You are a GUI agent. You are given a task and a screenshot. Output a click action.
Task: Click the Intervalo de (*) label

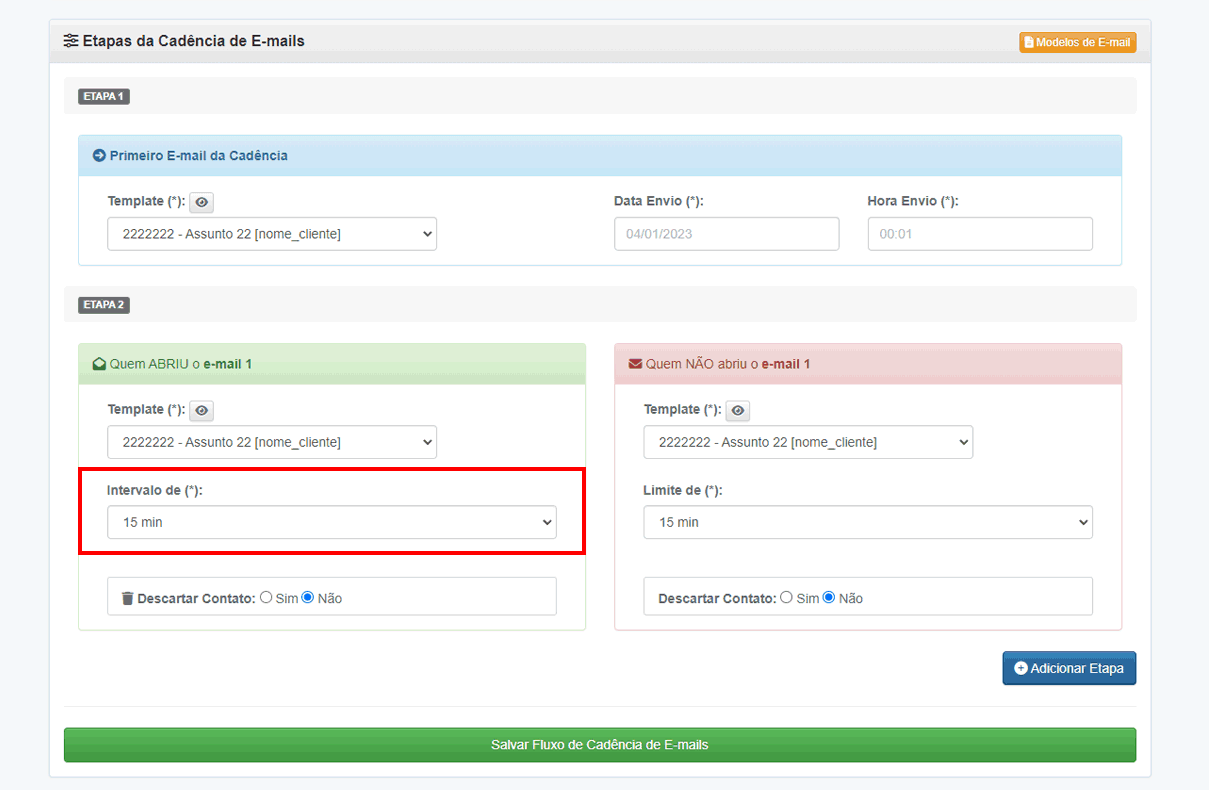click(155, 491)
